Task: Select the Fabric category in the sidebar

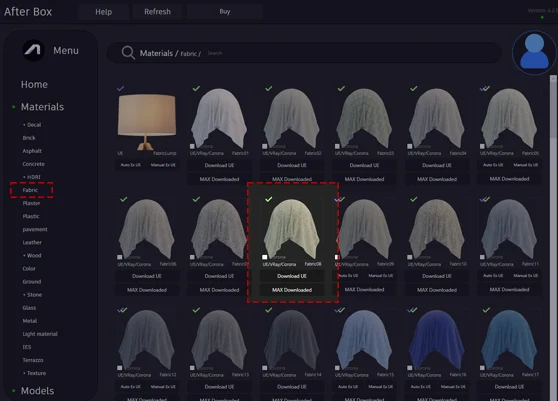Action: pos(30,190)
